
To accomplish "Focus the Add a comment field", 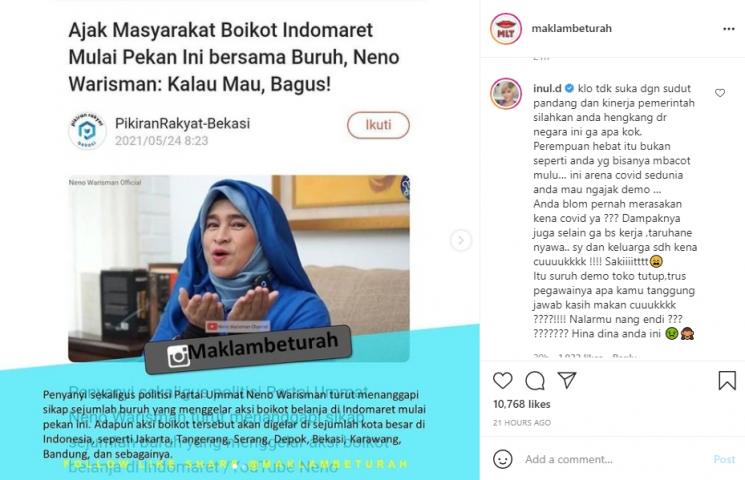I will [x=615, y=459].
